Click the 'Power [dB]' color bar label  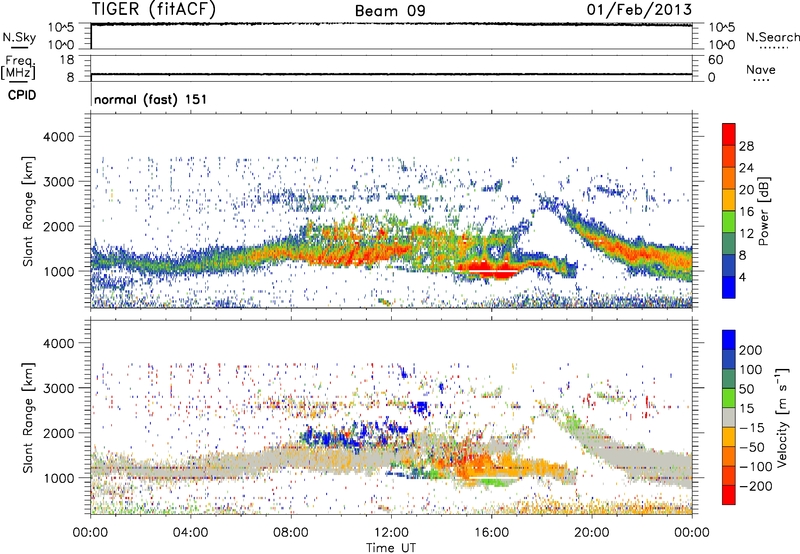pyautogui.click(x=764, y=211)
